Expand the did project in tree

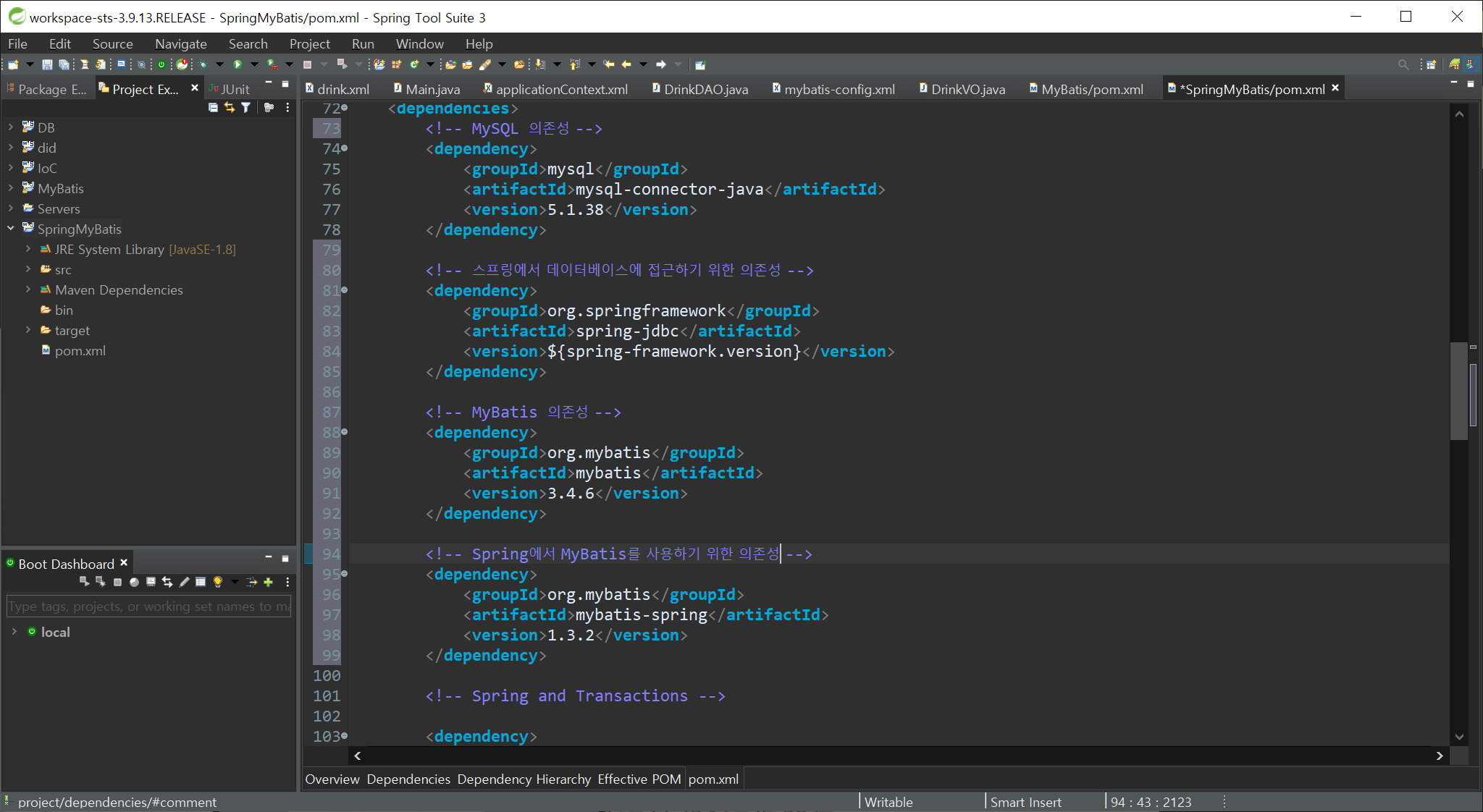pos(11,147)
